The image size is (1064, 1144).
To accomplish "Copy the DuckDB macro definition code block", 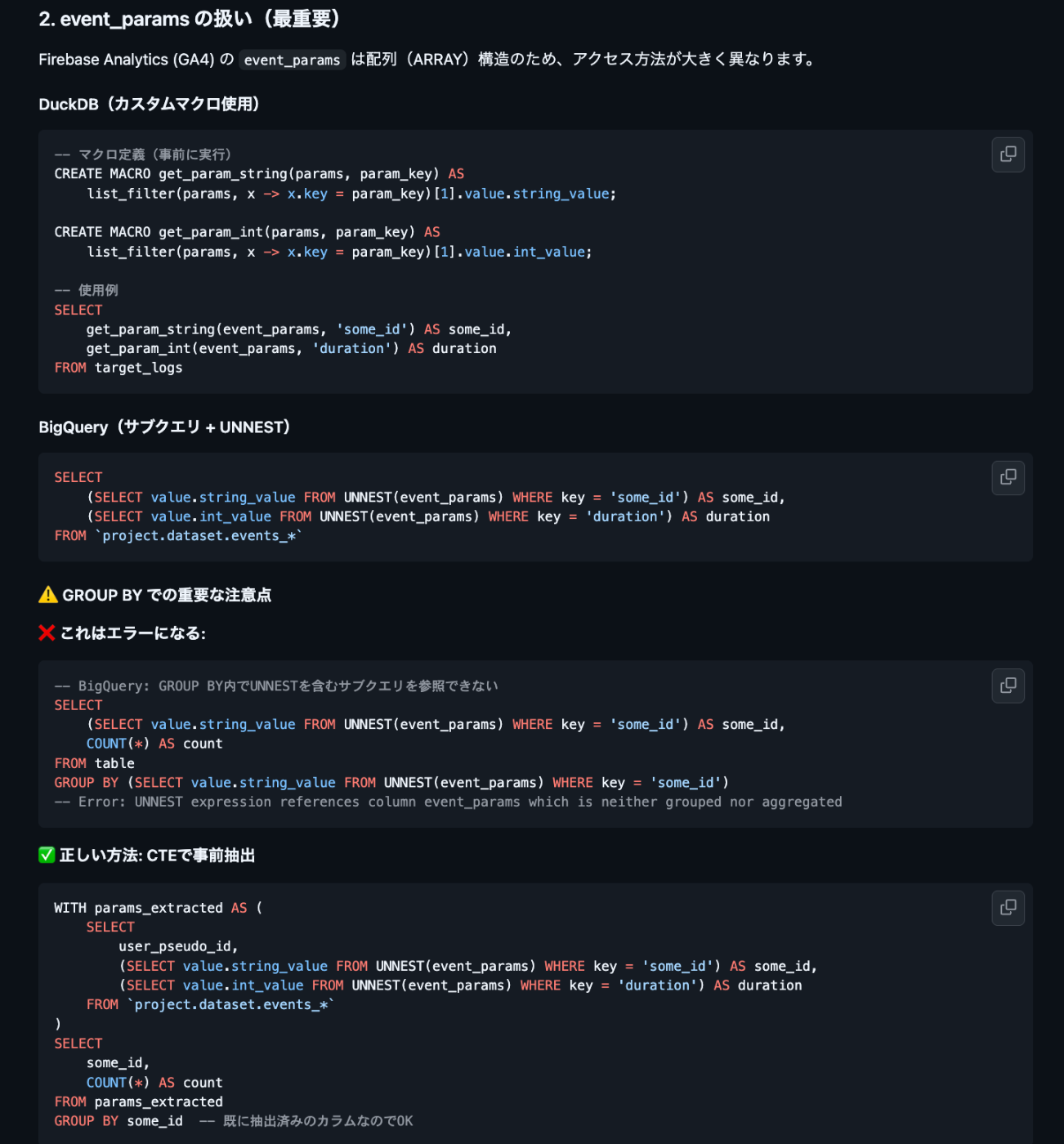I will click(x=1008, y=154).
